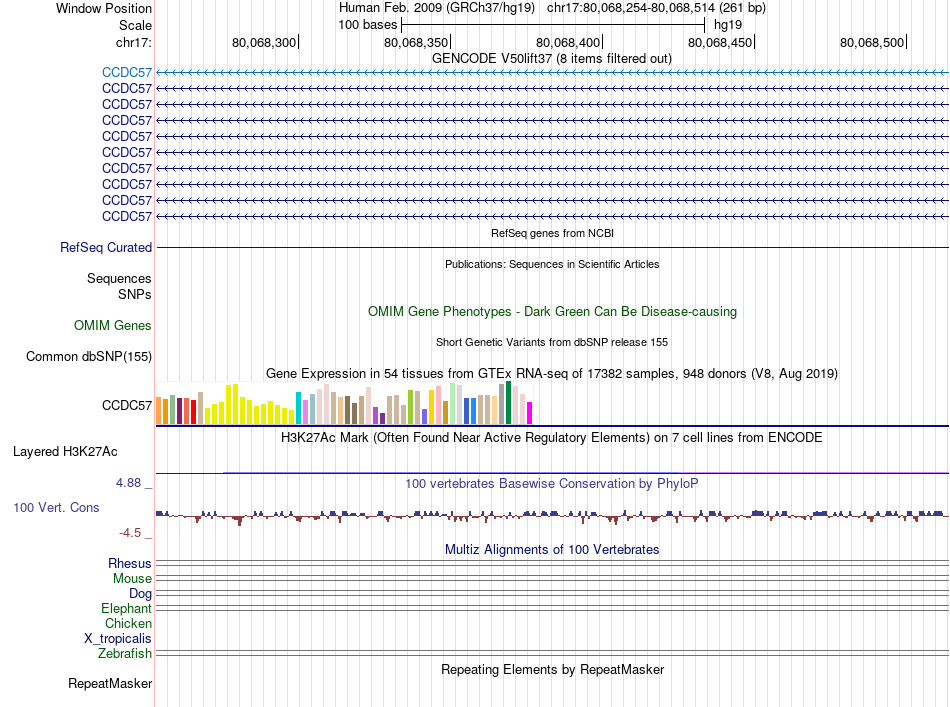Screen dimensions: 950x707
Task: Select the Scale row label
Action: (x=135, y=25)
